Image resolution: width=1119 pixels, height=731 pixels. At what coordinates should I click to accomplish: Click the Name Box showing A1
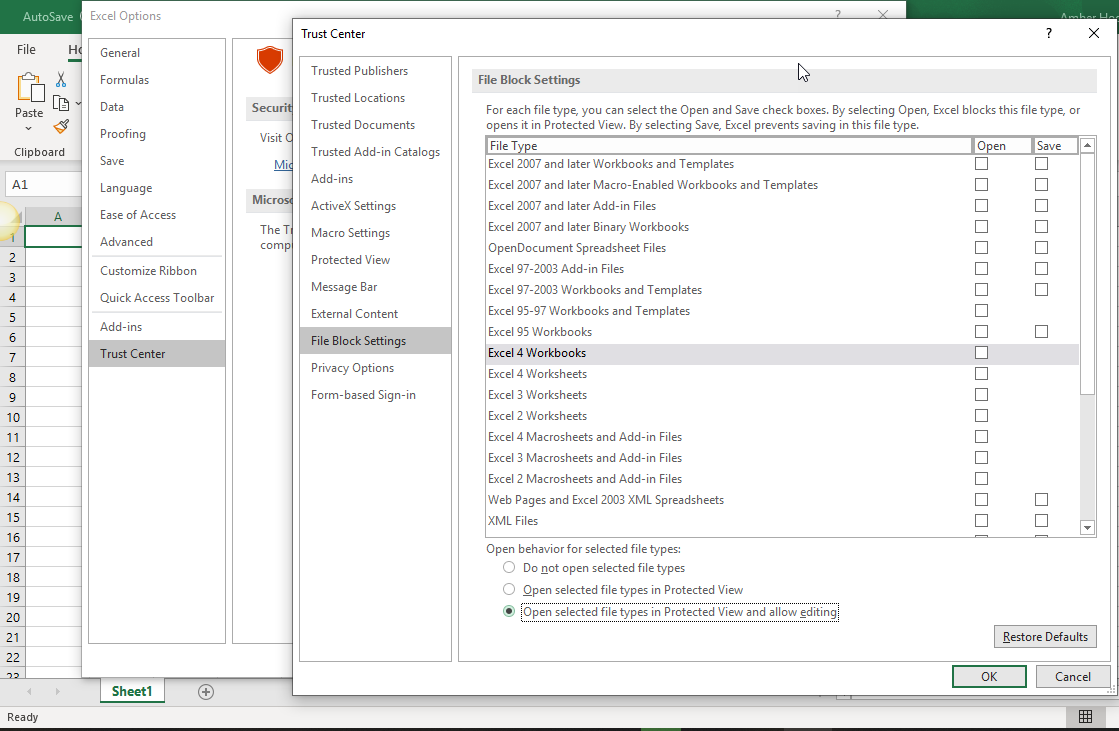(x=43, y=184)
